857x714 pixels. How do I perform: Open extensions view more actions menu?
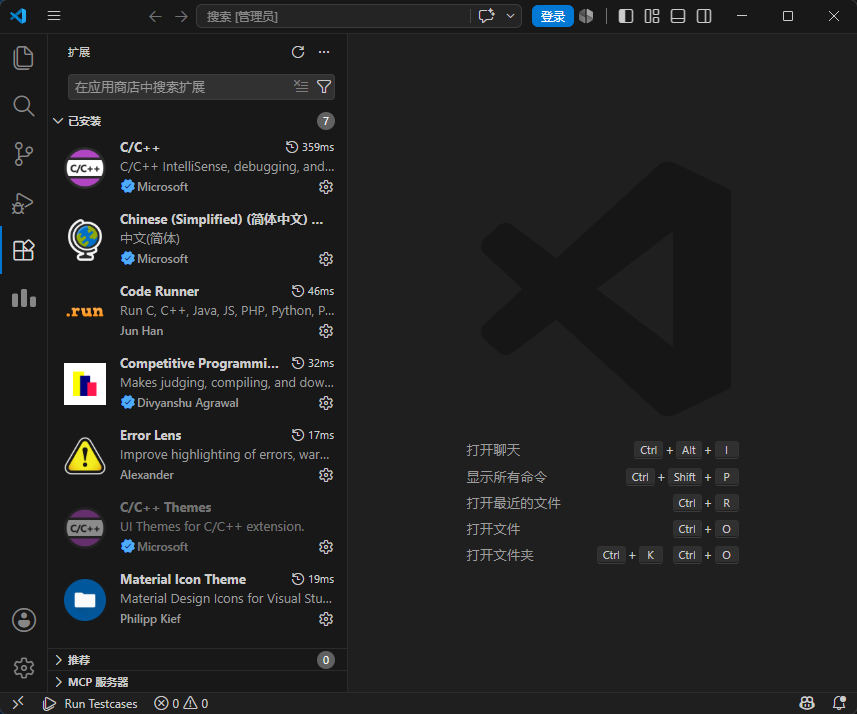point(324,52)
